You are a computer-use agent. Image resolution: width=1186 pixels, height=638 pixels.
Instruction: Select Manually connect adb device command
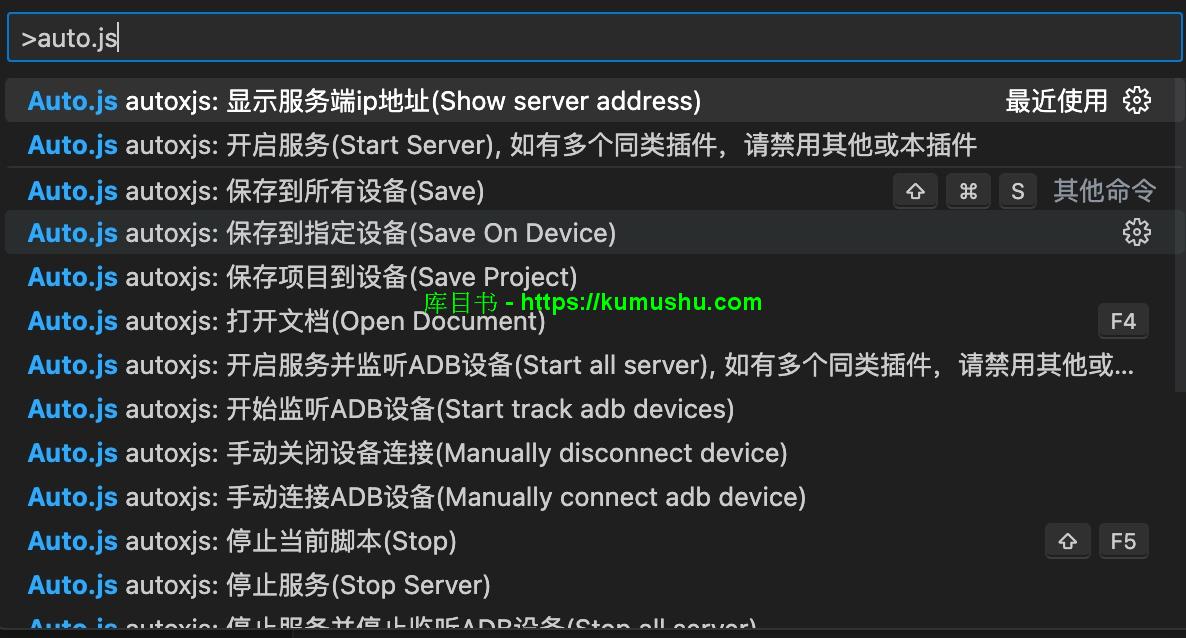tap(593, 496)
